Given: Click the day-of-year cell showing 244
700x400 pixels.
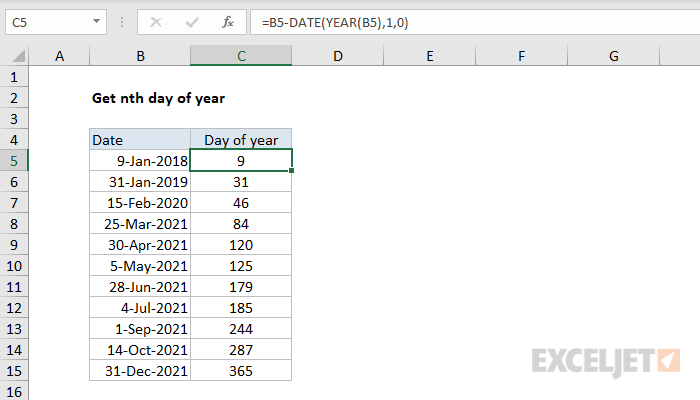Looking at the screenshot, I should pos(241,329).
